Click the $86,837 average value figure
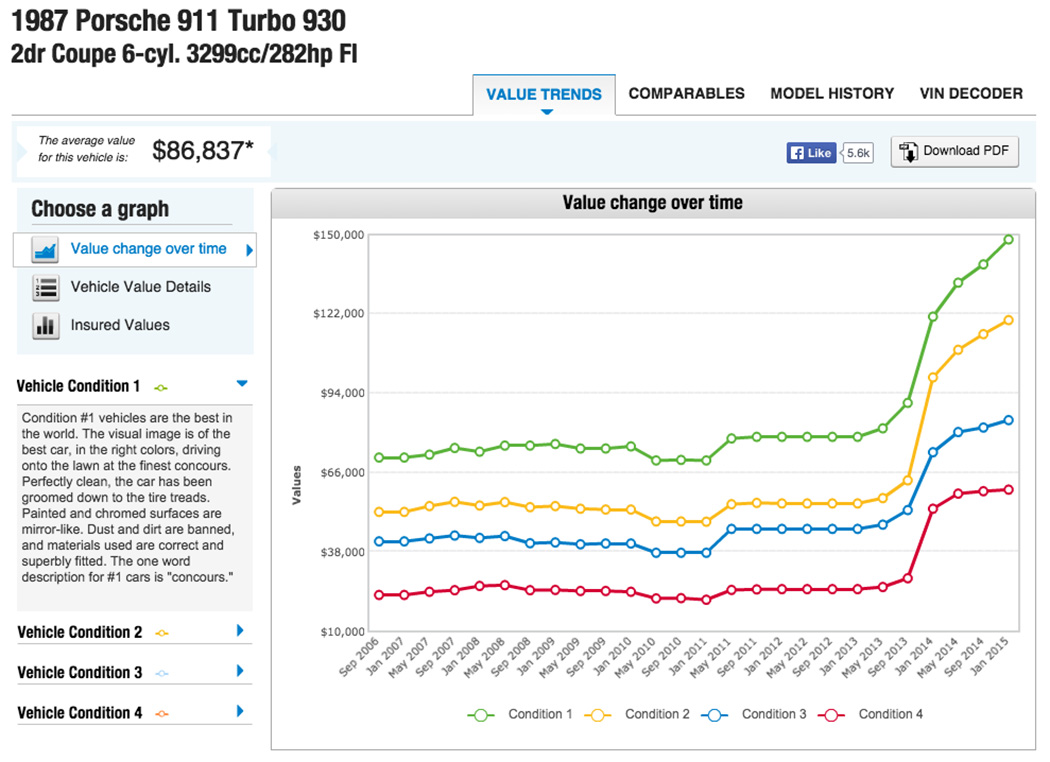Image resolution: width=1050 pixels, height=762 pixels. 202,151
